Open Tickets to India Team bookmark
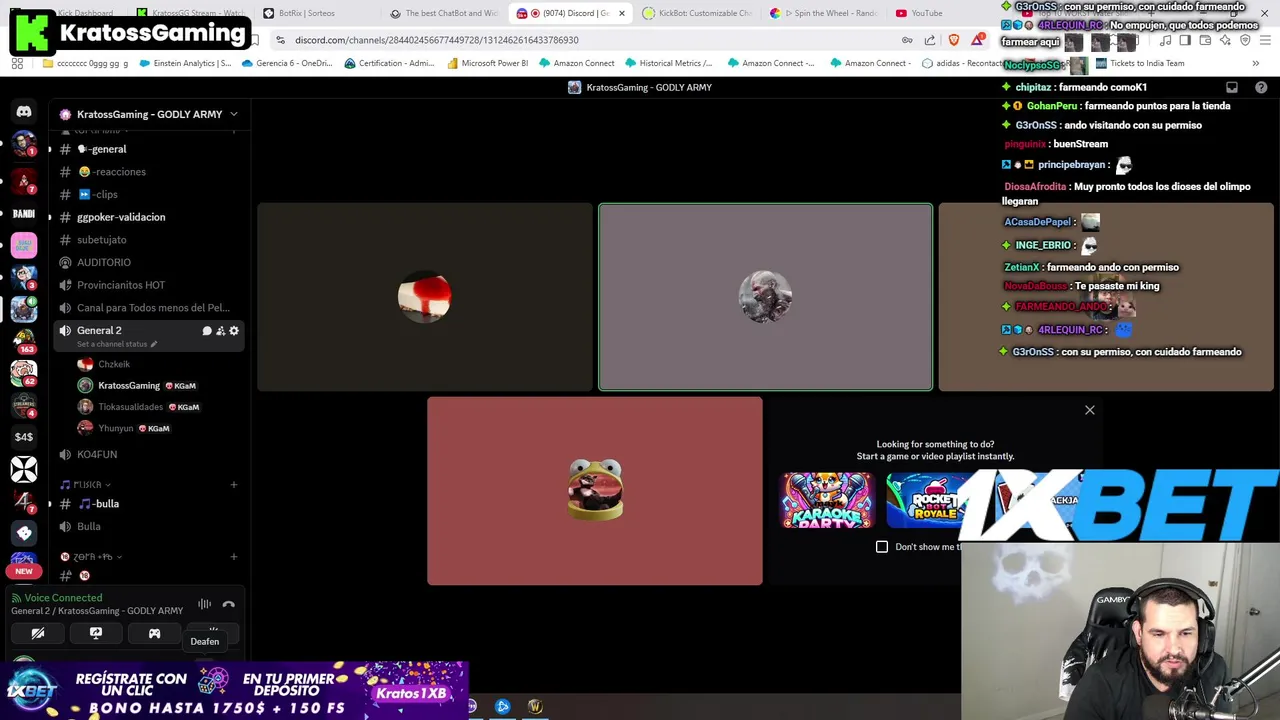 point(1140,63)
